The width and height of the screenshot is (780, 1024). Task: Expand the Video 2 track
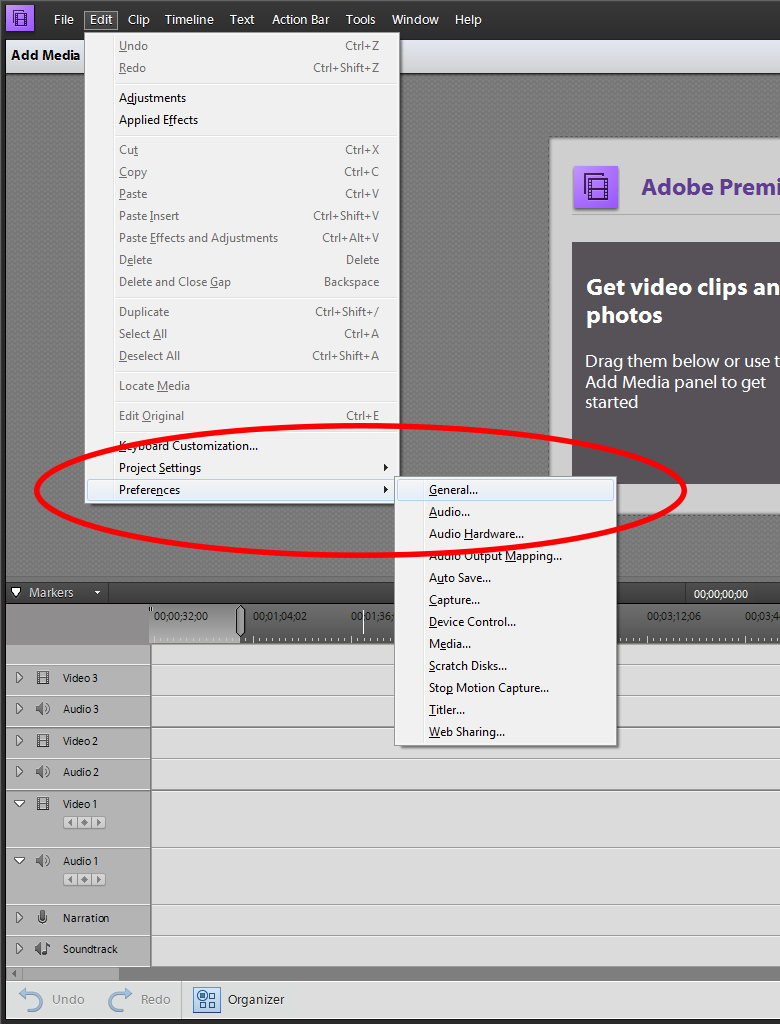click(x=20, y=741)
